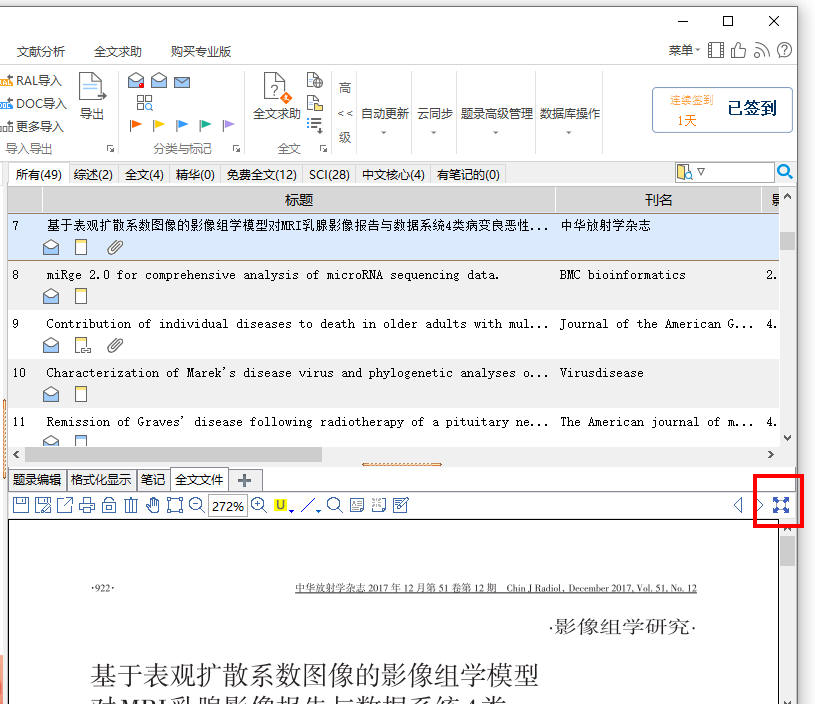Image resolution: width=815 pixels, height=704 pixels.
Task: Toggle the read envelope icon for row 8
Action: click(51, 296)
